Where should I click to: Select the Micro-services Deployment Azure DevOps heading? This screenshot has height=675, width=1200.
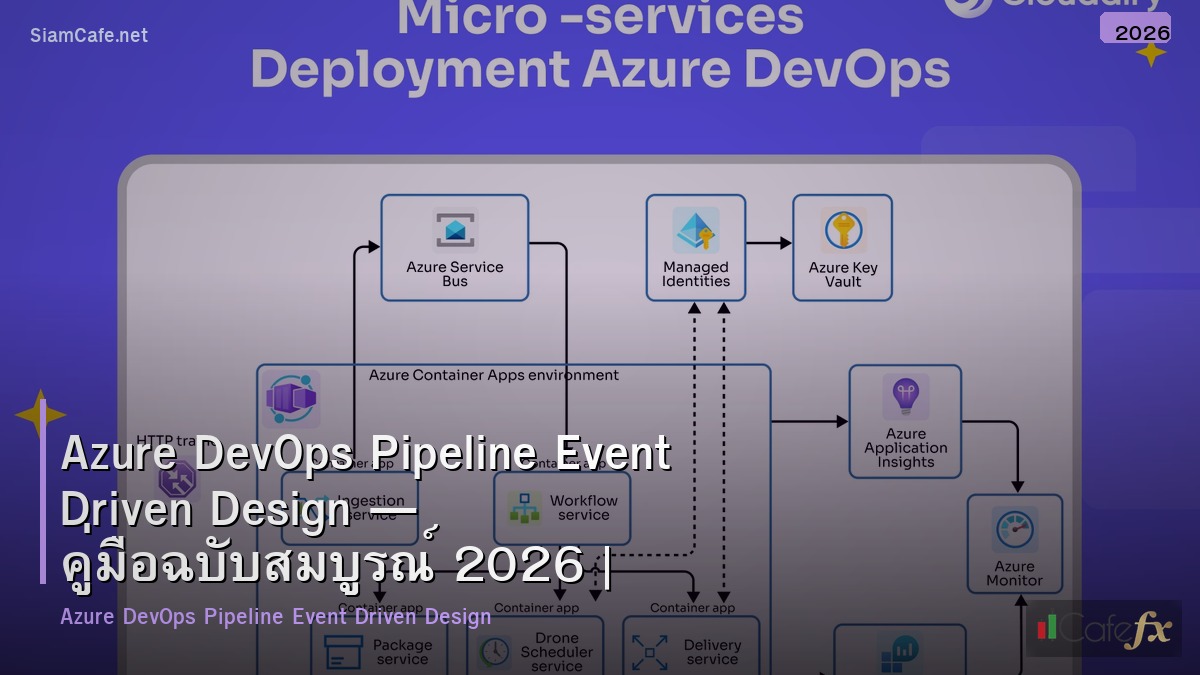(x=600, y=45)
